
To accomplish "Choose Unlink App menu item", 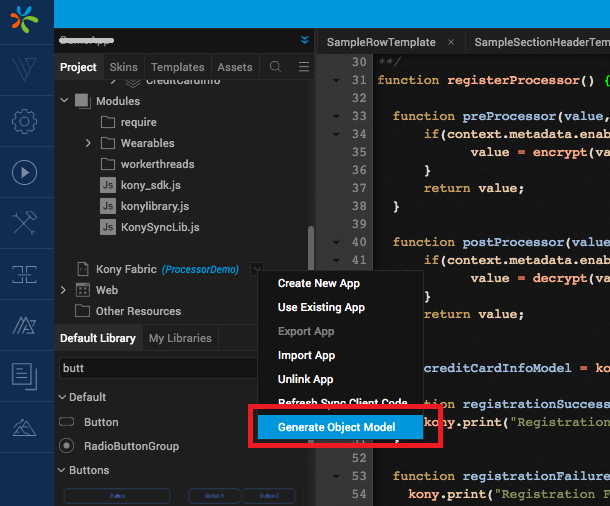I will (305, 379).
